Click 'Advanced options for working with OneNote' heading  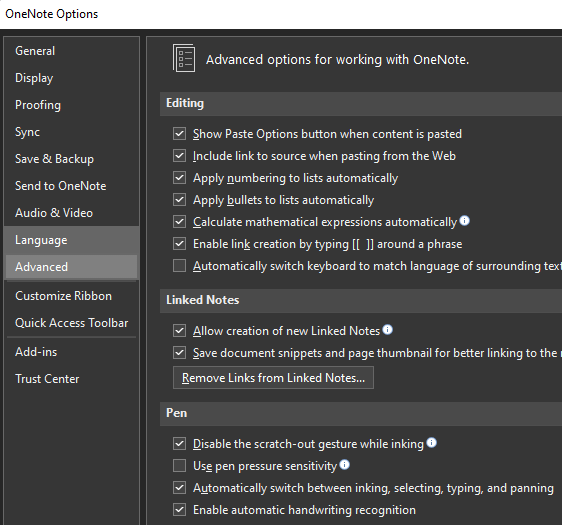point(337,59)
